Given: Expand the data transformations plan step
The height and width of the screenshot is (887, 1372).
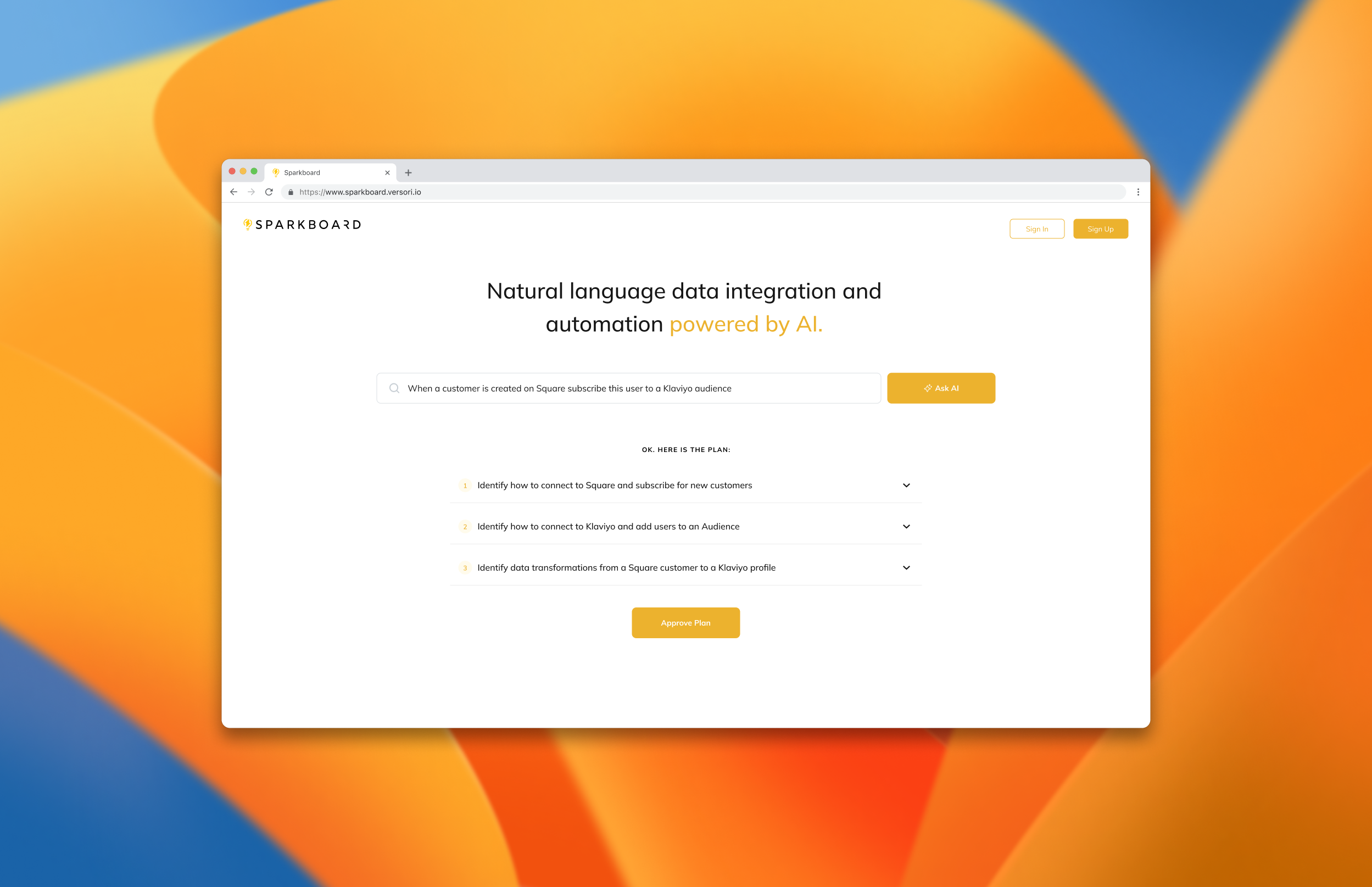Looking at the screenshot, I should (x=906, y=568).
